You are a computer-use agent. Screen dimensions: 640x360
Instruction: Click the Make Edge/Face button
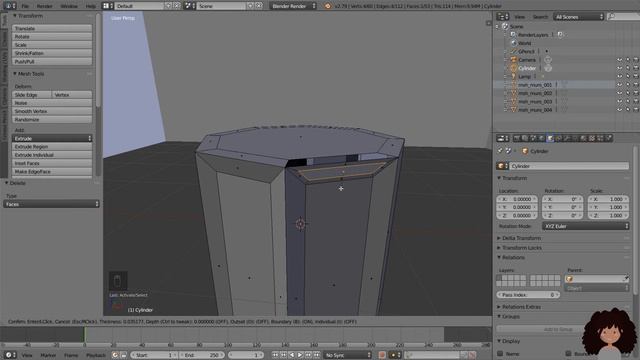pyautogui.click(x=52, y=171)
